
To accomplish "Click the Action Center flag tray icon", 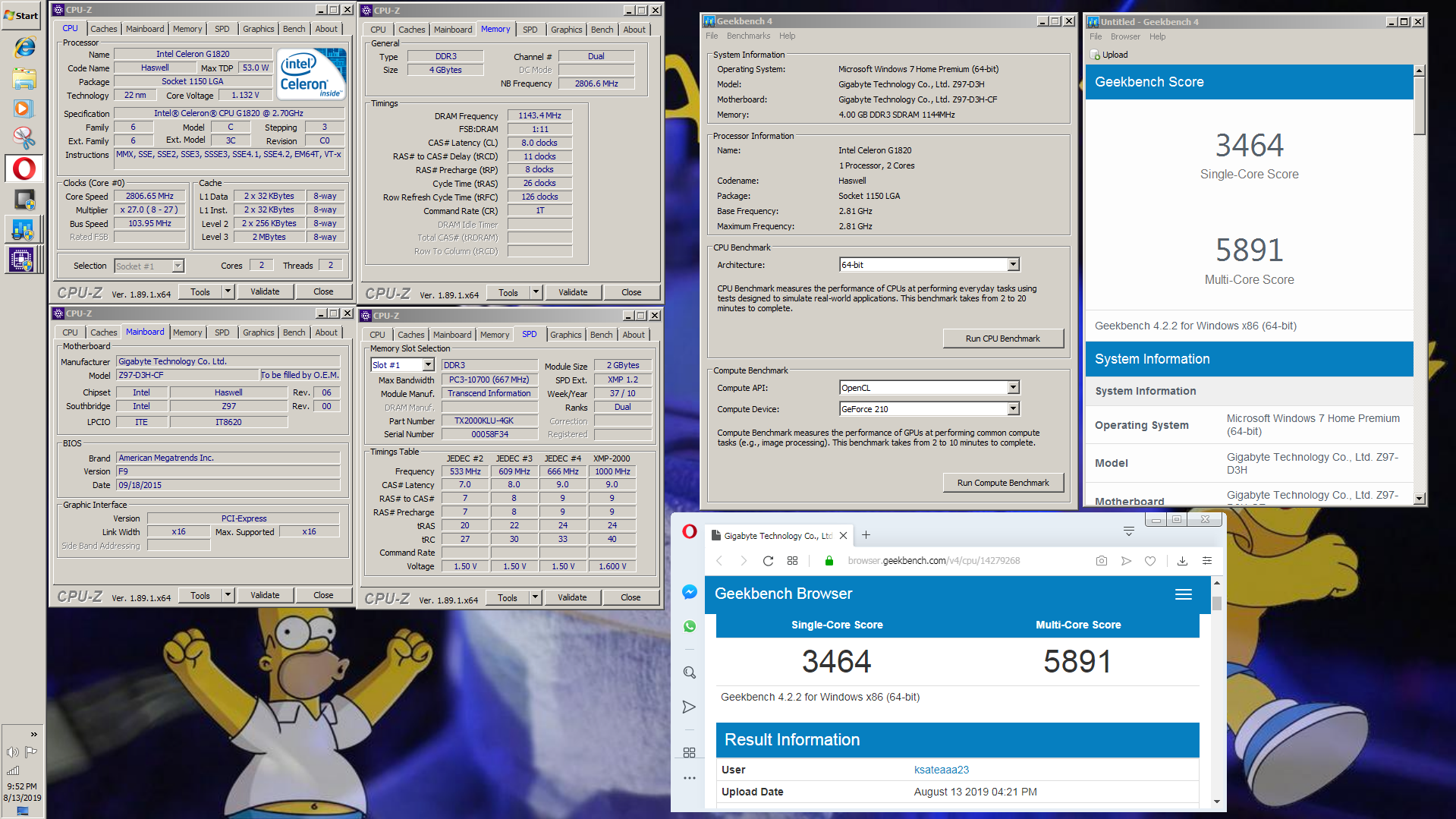I will (x=31, y=752).
